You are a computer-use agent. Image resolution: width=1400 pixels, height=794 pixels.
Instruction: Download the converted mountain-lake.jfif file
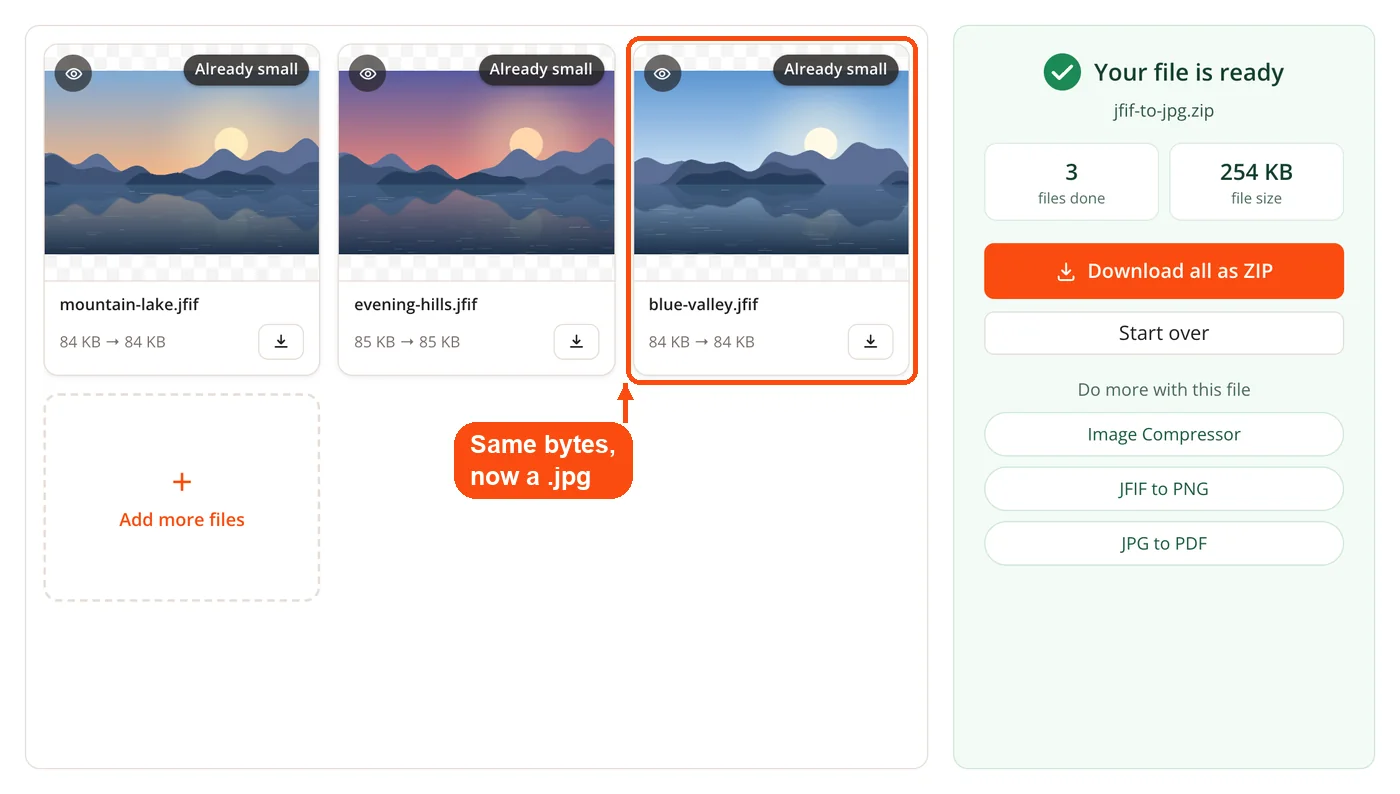tap(281, 342)
